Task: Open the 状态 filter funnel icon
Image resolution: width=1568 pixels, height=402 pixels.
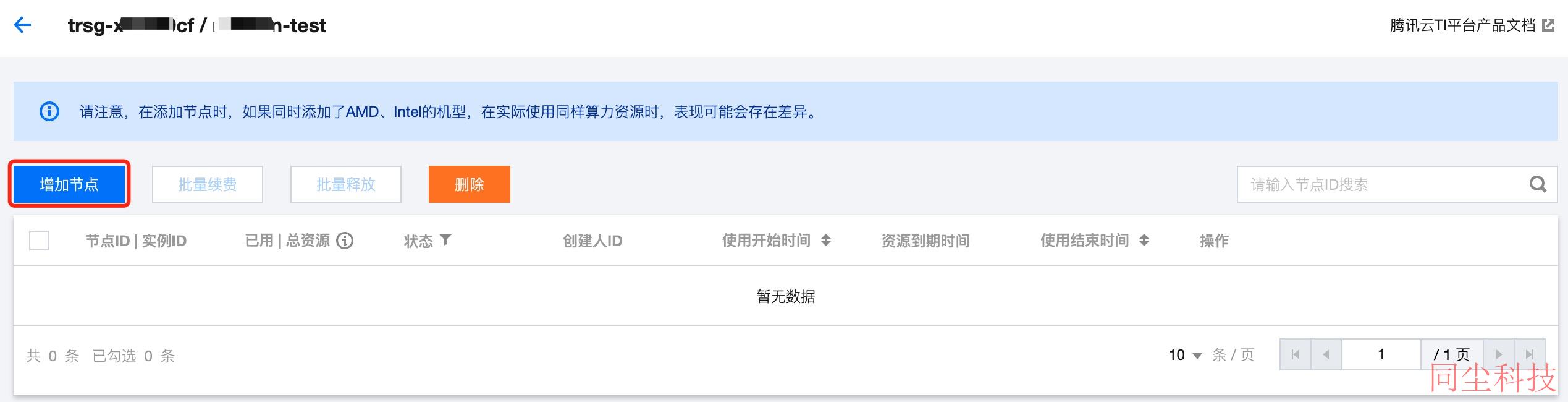Action: pyautogui.click(x=445, y=240)
